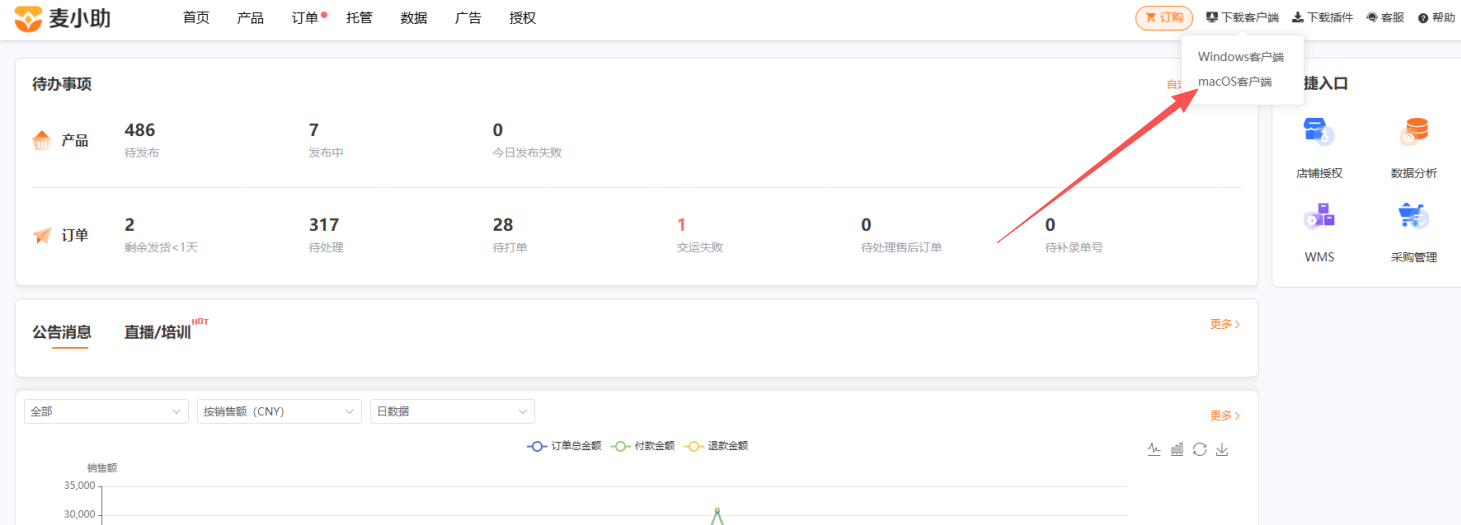Click 更多 in the sales chart panel

(x=1225, y=415)
